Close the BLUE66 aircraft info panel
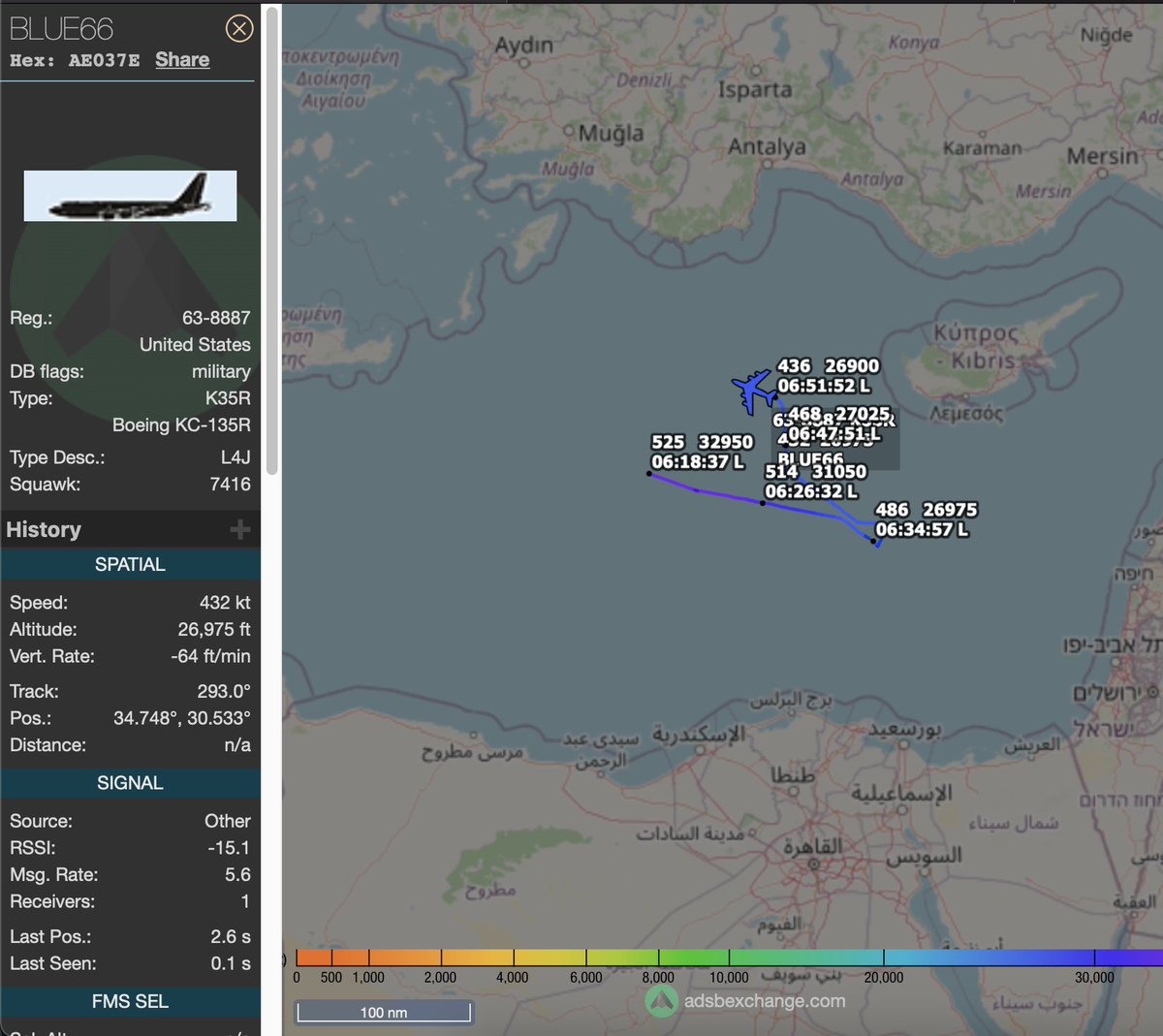 coord(238,28)
